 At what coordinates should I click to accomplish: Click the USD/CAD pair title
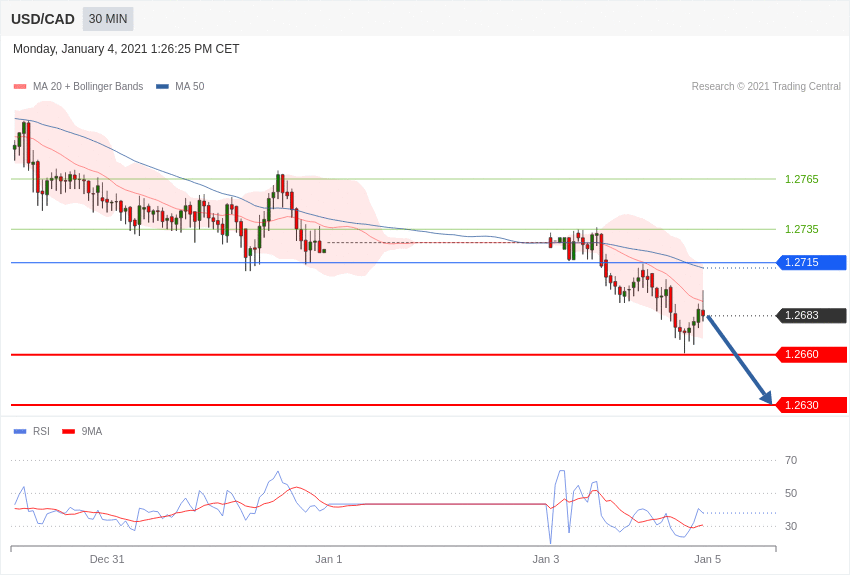pyautogui.click(x=43, y=20)
